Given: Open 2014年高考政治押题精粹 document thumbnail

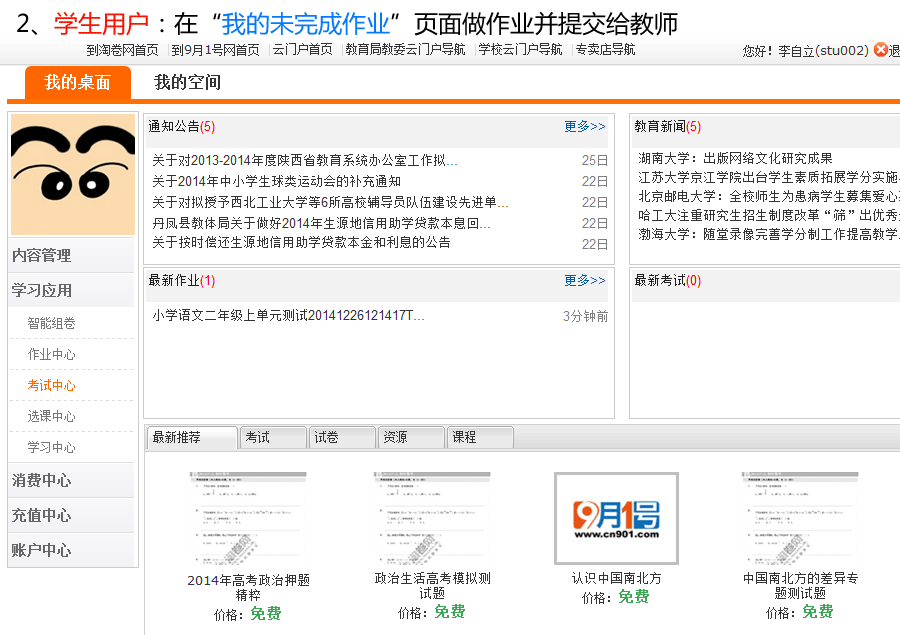Looking at the screenshot, I should pyautogui.click(x=248, y=519).
